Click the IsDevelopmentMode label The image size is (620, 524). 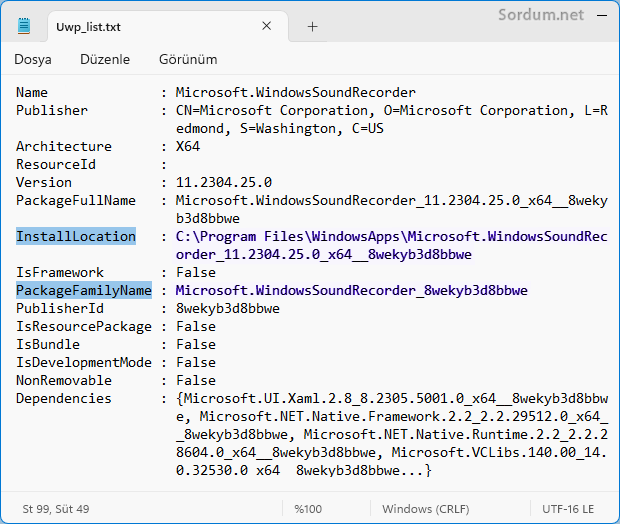84,362
